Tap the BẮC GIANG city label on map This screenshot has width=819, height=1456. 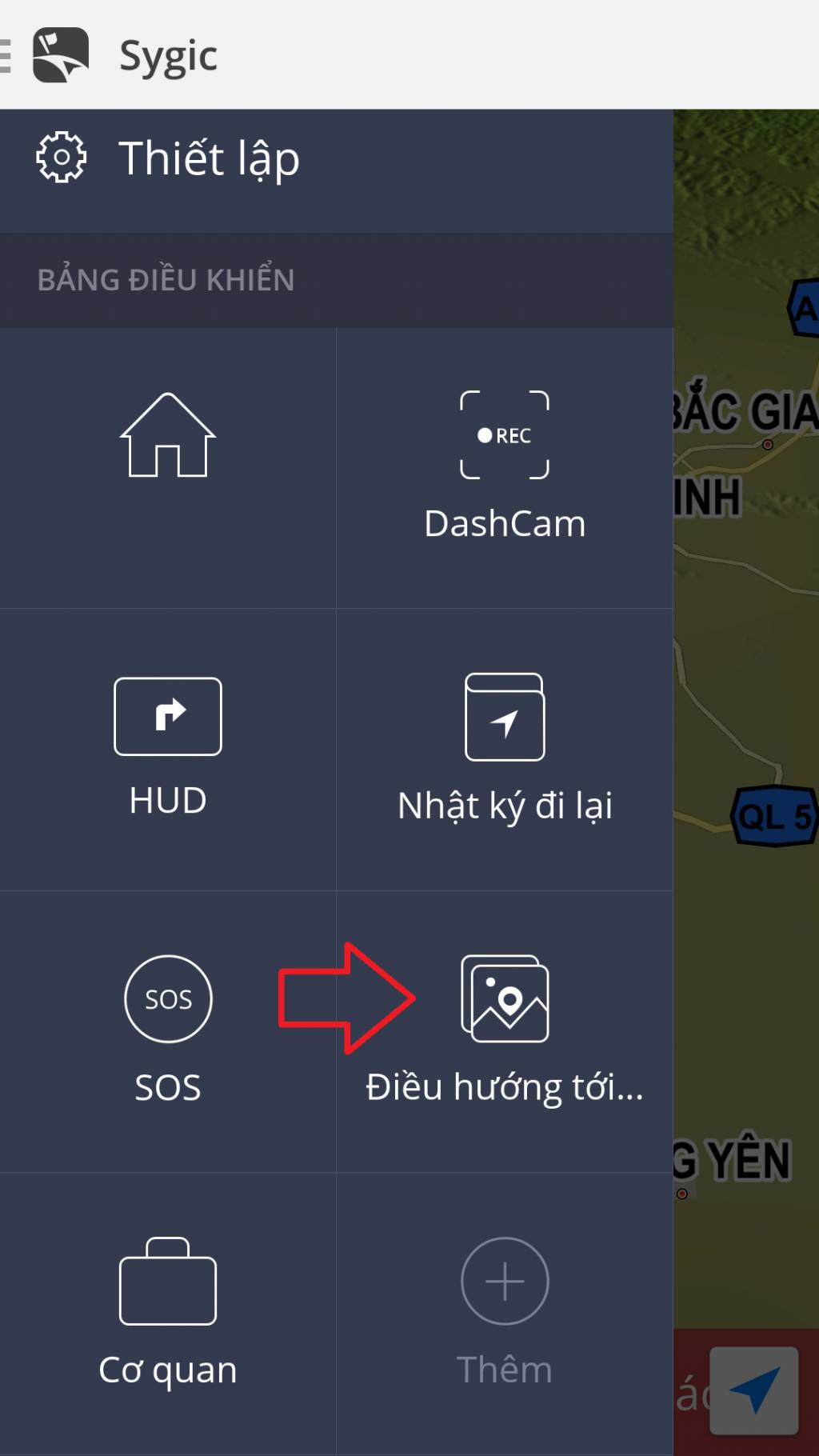coord(745,412)
